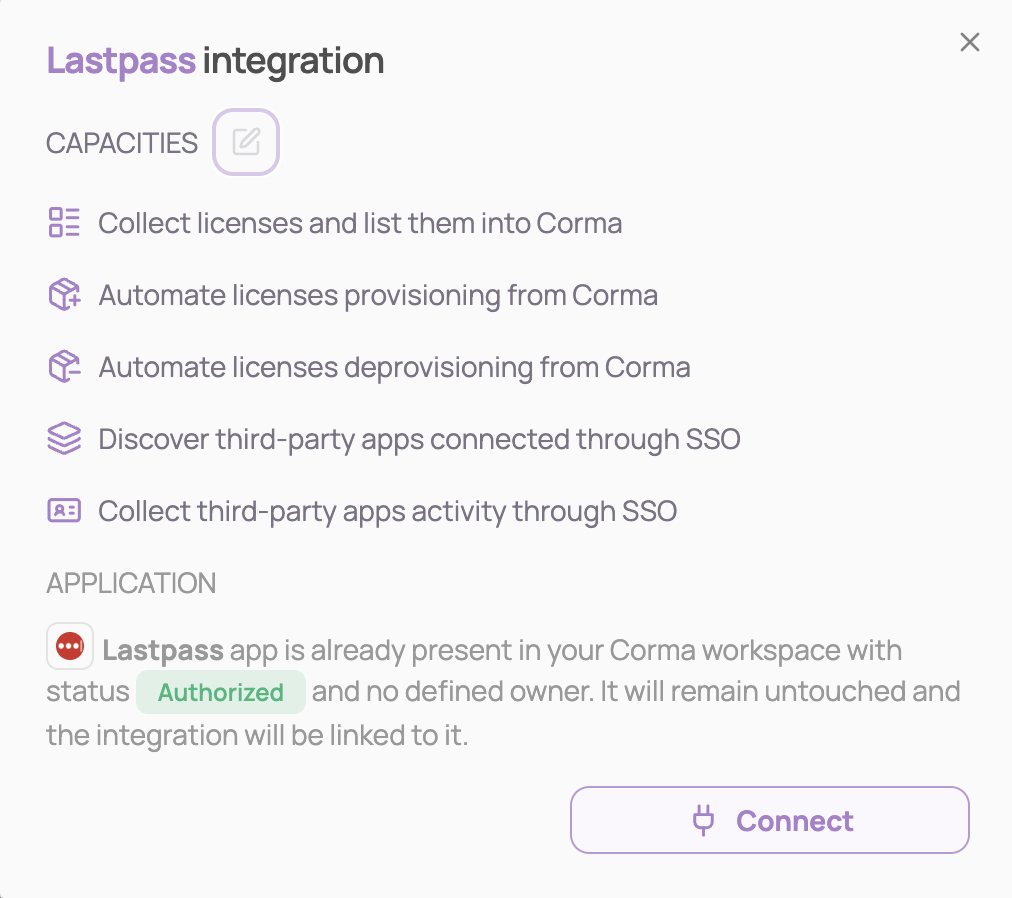Click the bold Lastpass app name
The height and width of the screenshot is (898, 1012).
tap(163, 650)
